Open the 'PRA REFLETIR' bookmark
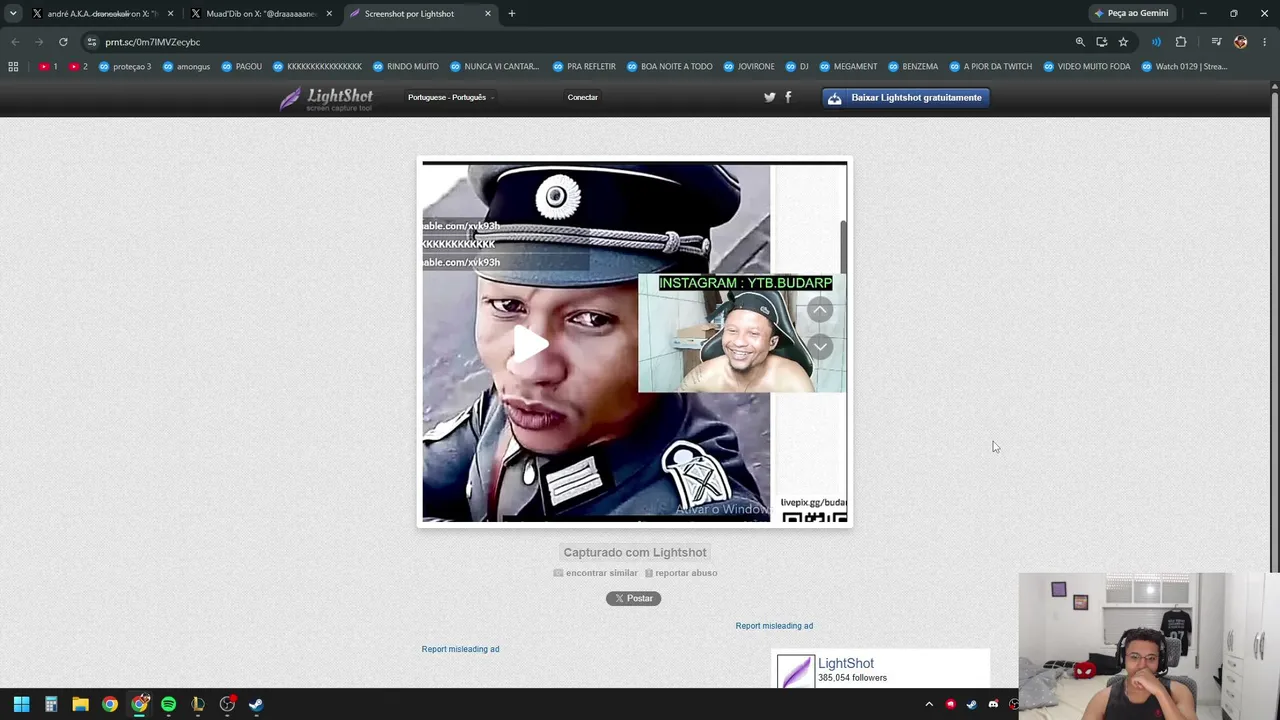Viewport: 1280px width, 720px height. click(585, 67)
